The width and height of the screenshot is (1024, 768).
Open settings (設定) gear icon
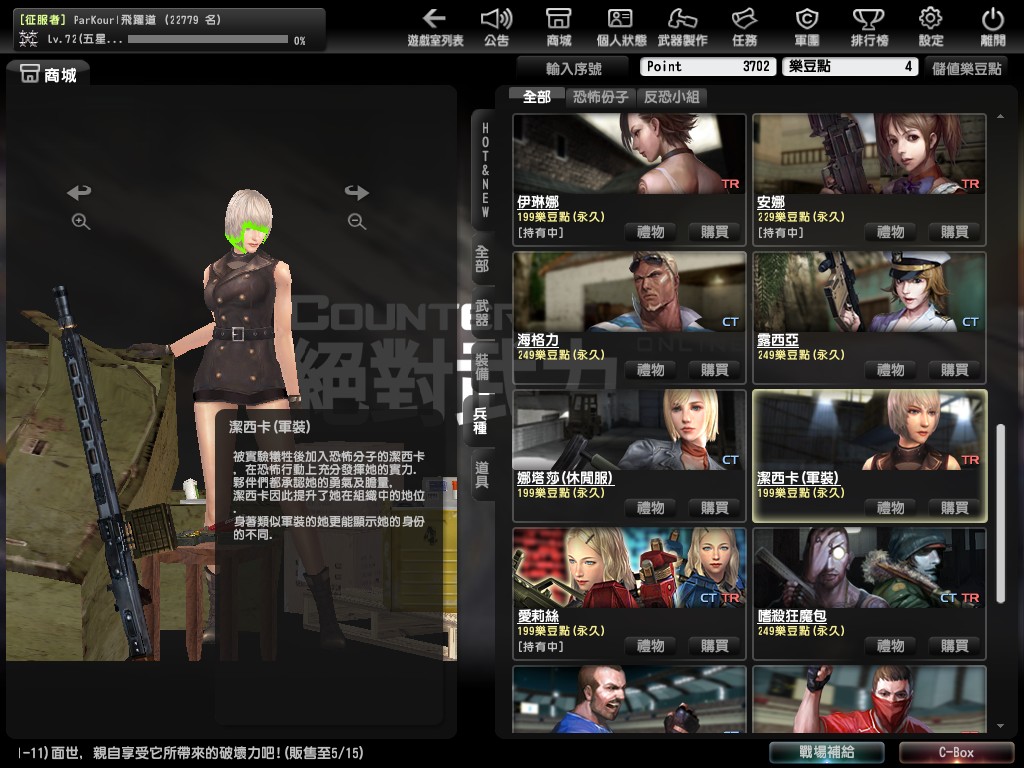pos(931,27)
